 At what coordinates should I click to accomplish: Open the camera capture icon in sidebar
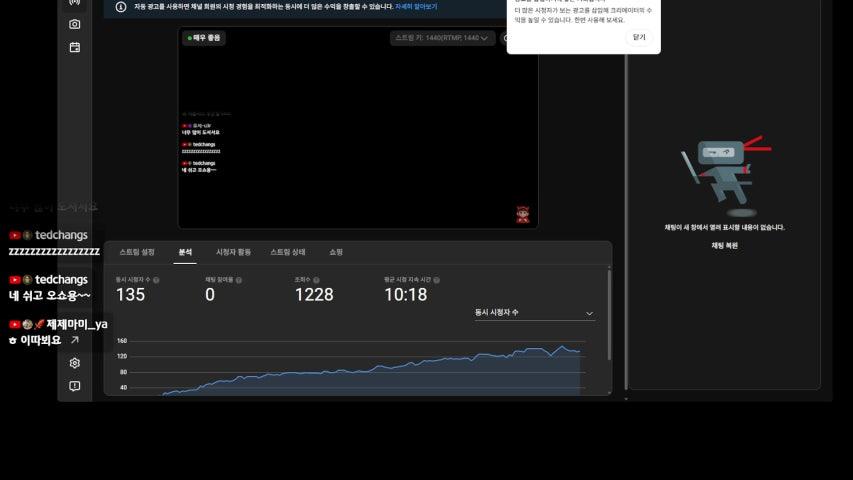[x=74, y=24]
